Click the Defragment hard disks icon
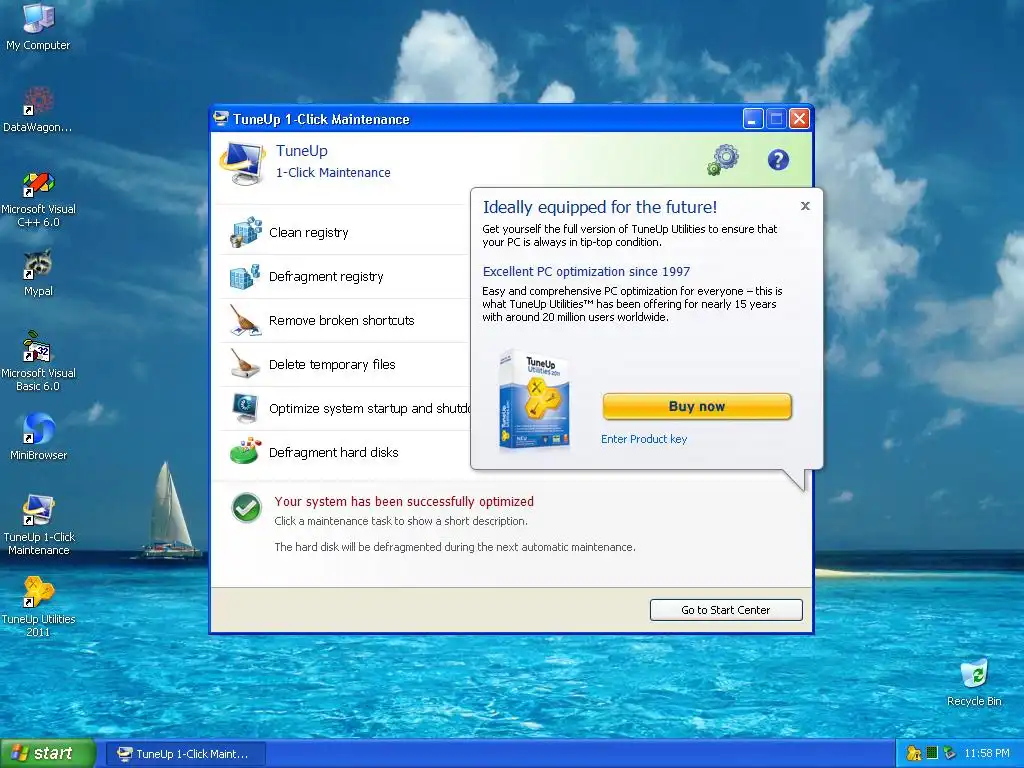1024x768 pixels. [x=246, y=452]
